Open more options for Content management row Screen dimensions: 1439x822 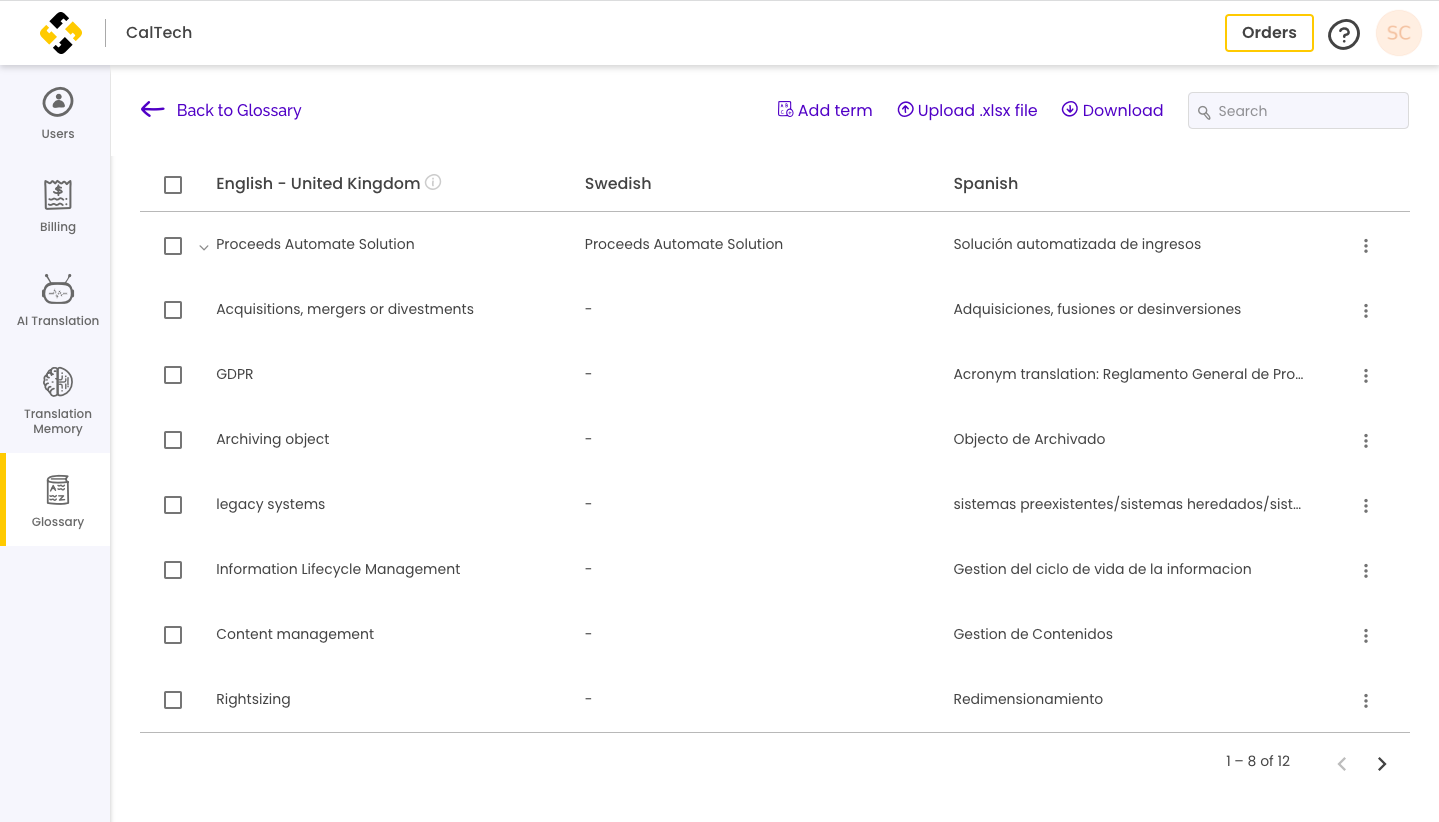1366,636
